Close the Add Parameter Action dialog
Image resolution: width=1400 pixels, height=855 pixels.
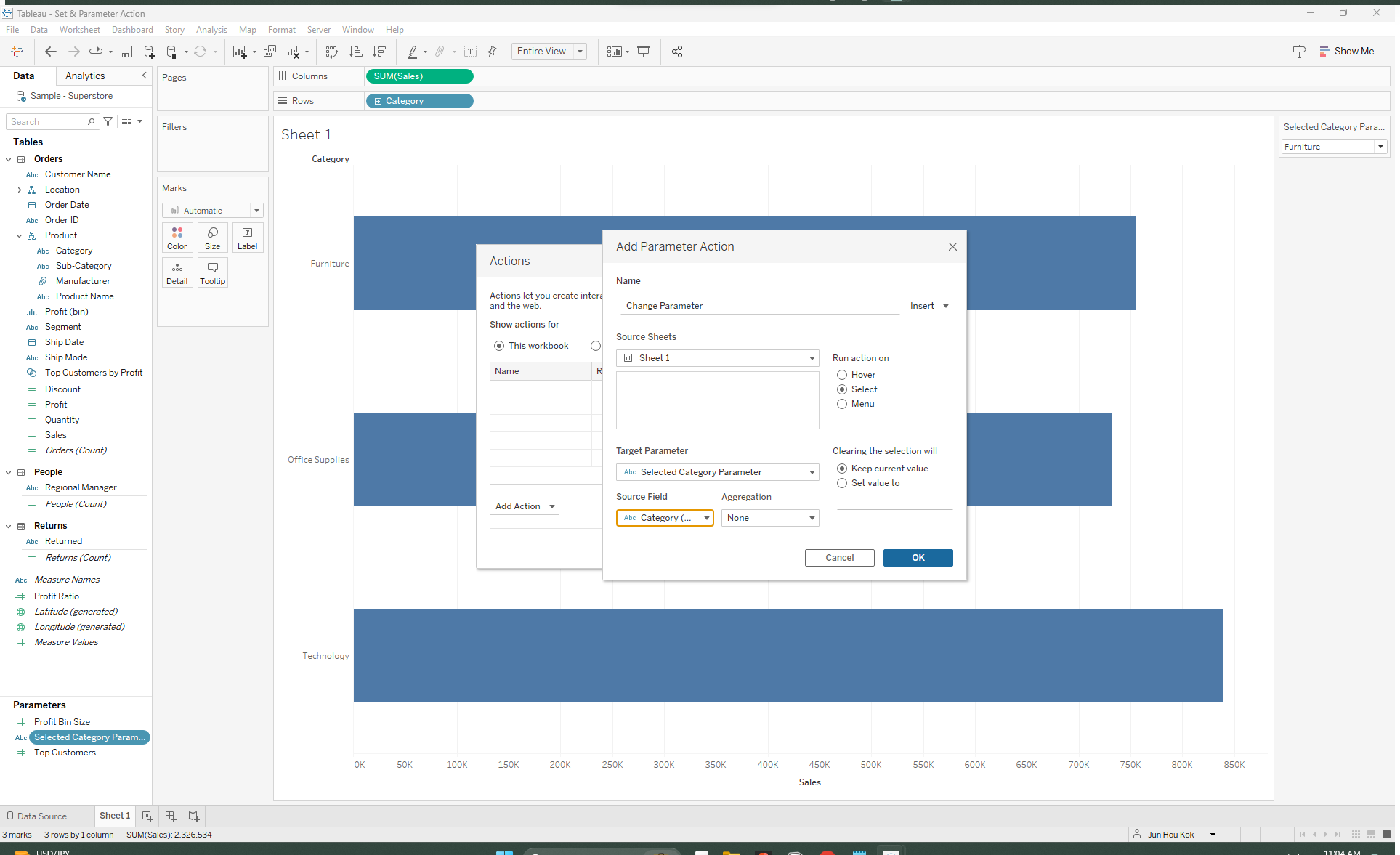point(952,247)
